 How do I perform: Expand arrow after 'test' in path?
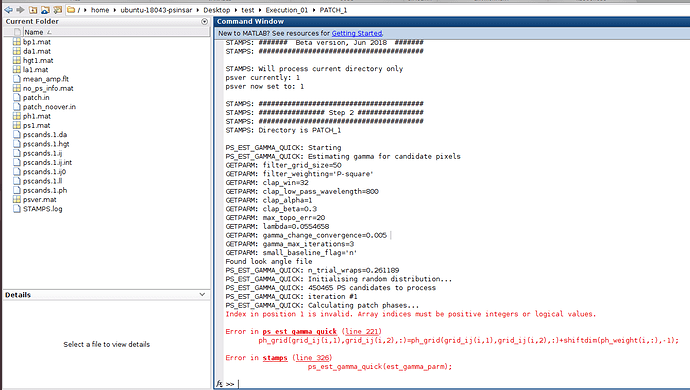click(x=260, y=10)
